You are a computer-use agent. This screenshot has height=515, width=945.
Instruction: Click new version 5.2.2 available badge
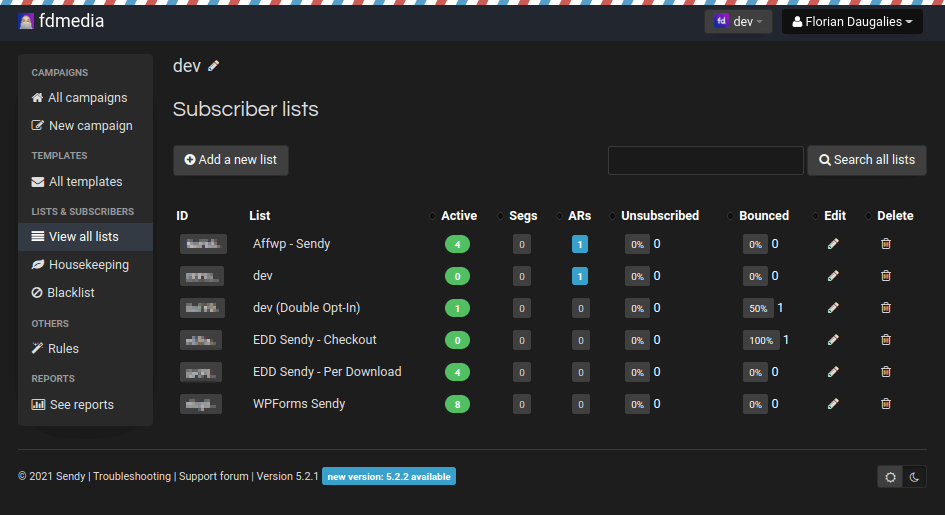tap(389, 476)
